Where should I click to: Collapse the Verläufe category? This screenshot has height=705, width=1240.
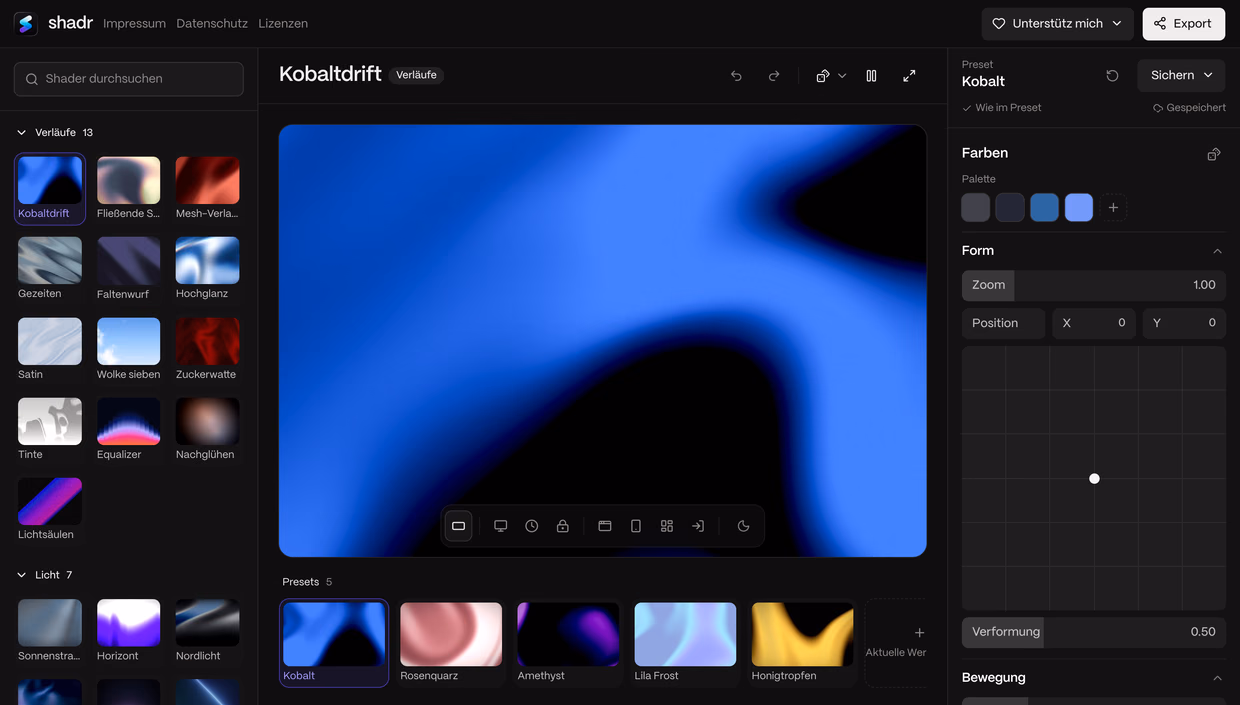coord(22,132)
